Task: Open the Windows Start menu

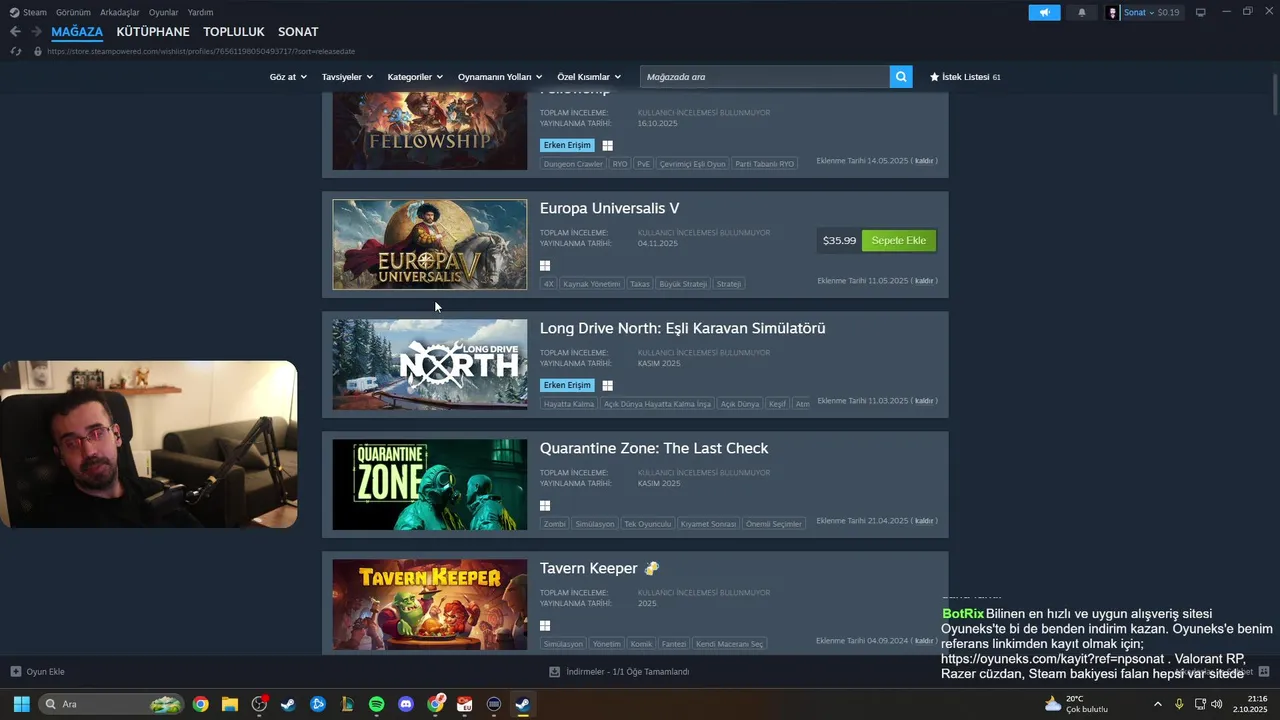Action: click(21, 704)
